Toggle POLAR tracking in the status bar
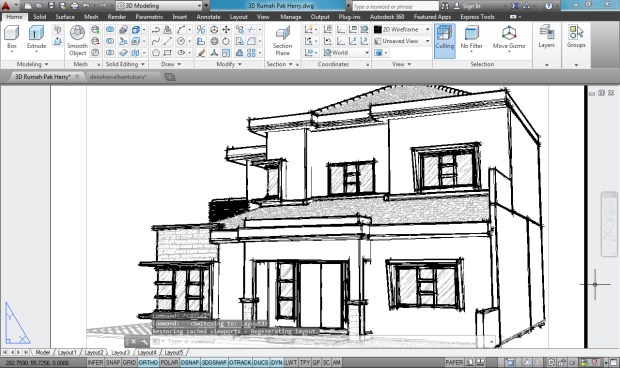This screenshot has height=368, width=620. (169, 362)
